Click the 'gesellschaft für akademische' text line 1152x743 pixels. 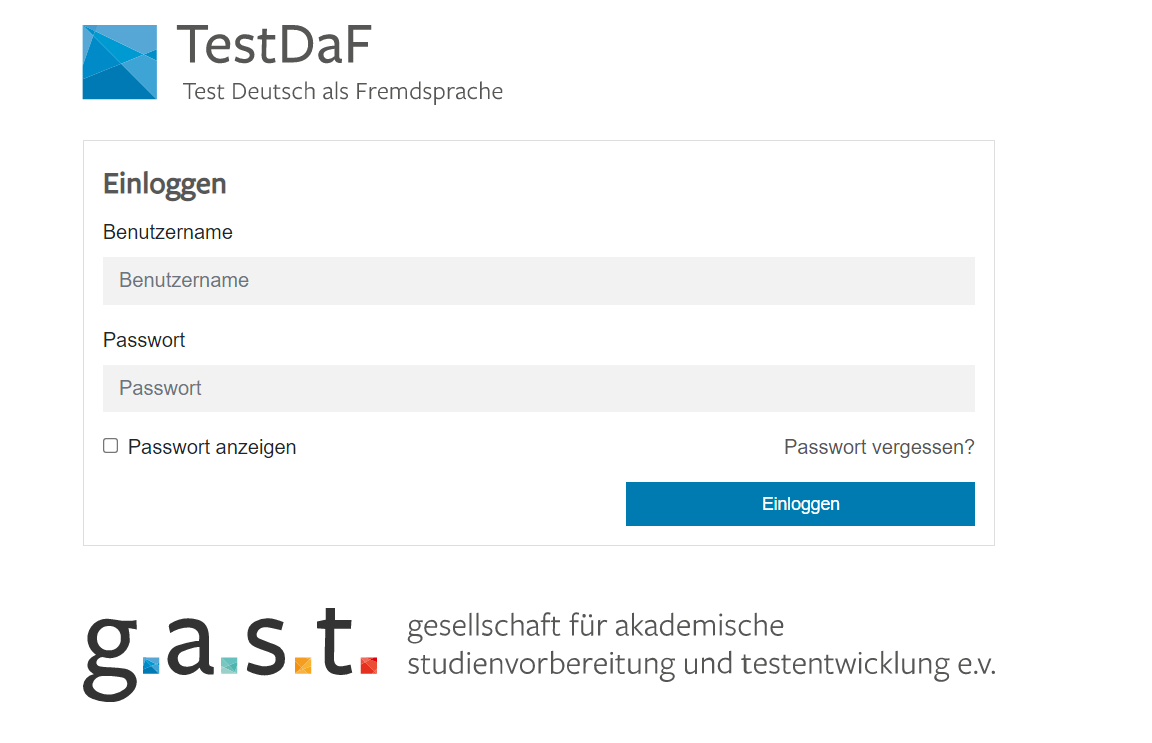coord(595,626)
